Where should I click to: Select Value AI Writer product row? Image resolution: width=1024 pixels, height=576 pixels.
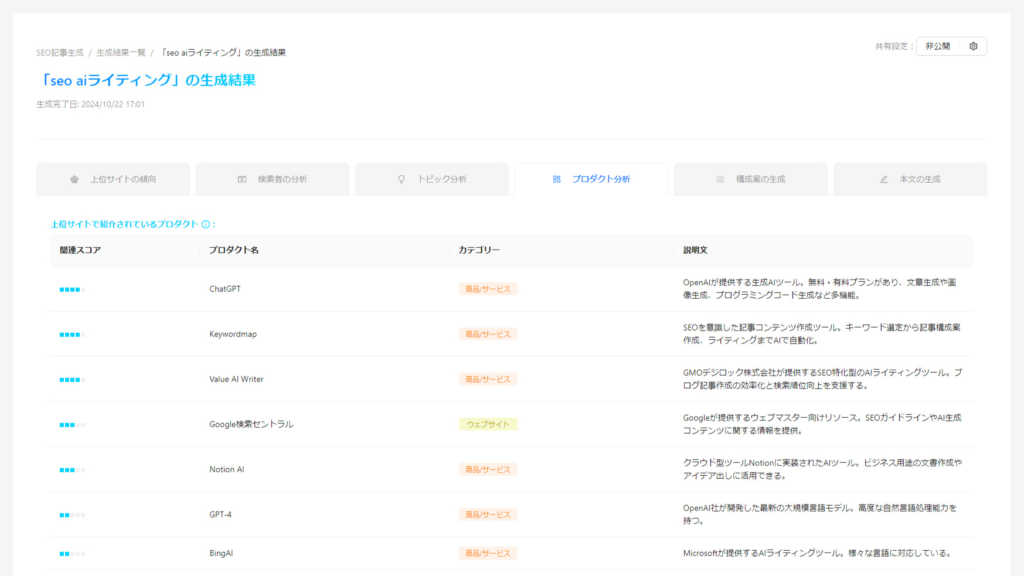[x=511, y=379]
